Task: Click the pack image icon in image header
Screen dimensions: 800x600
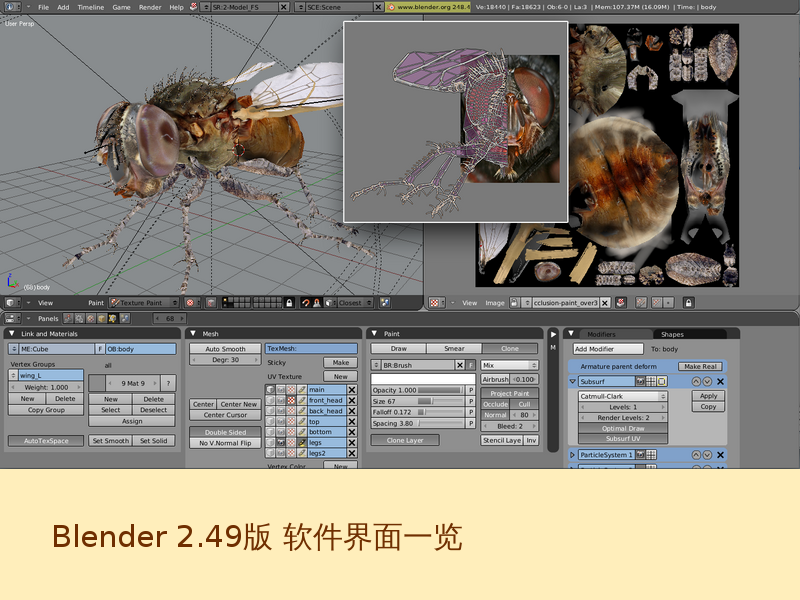Action: pyautogui.click(x=621, y=303)
